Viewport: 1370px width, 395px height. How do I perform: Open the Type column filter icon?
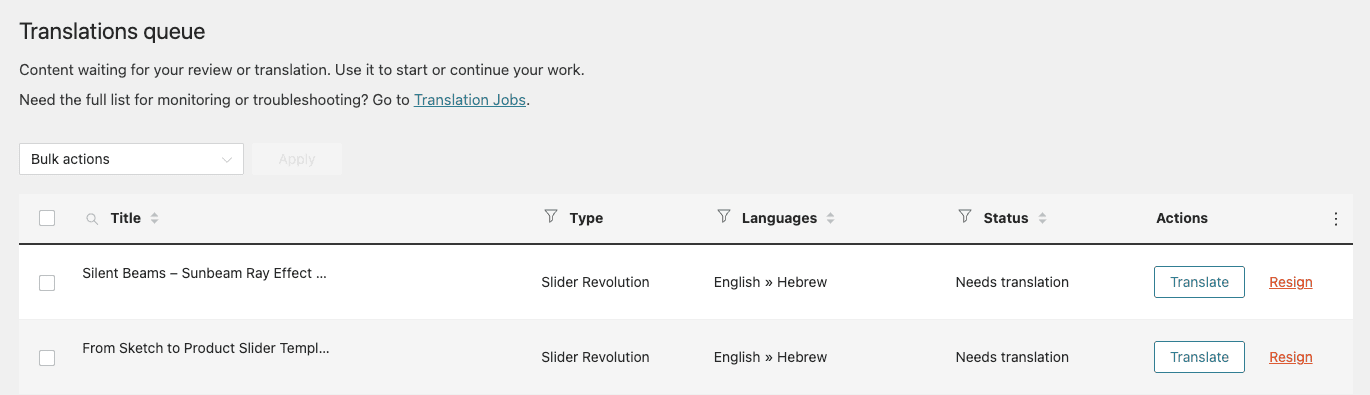tap(550, 217)
